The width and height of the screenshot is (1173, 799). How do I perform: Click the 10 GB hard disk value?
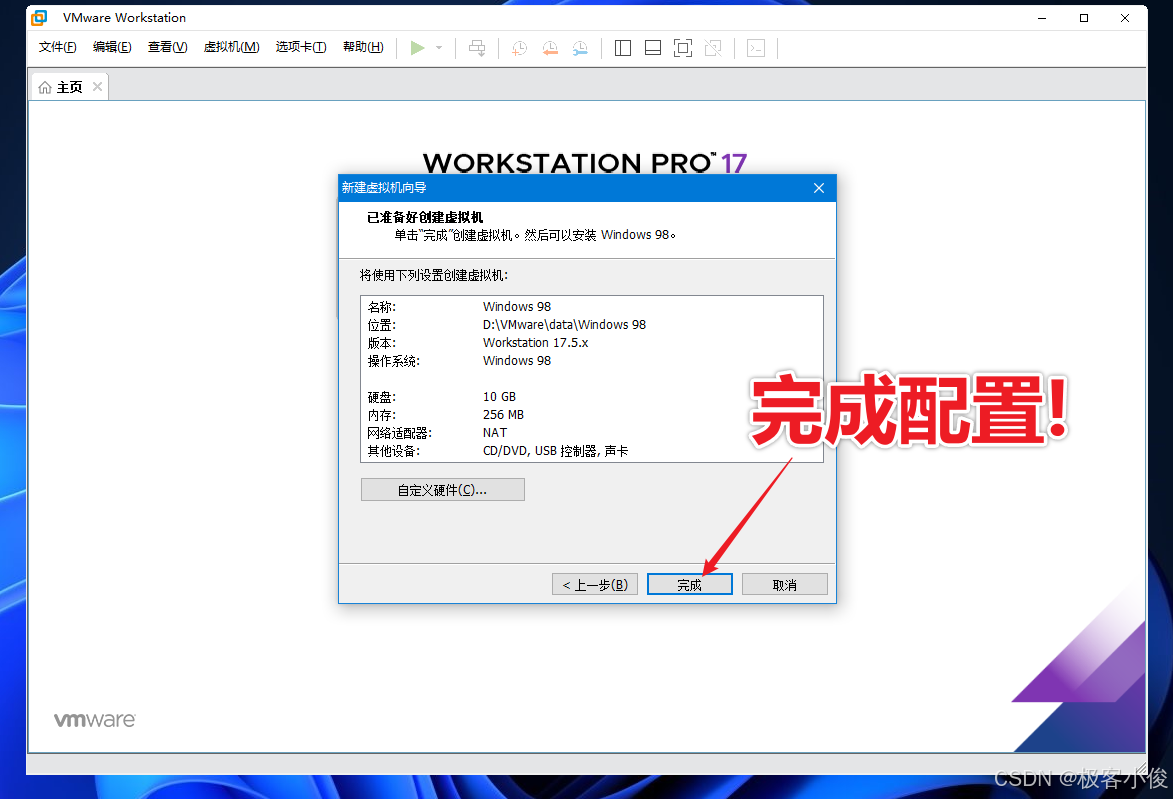(499, 397)
